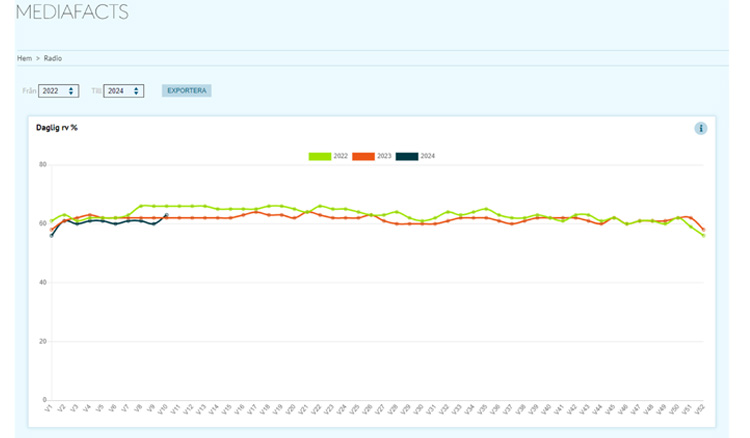Open the Till year dropdown
750x438 pixels.
point(124,91)
